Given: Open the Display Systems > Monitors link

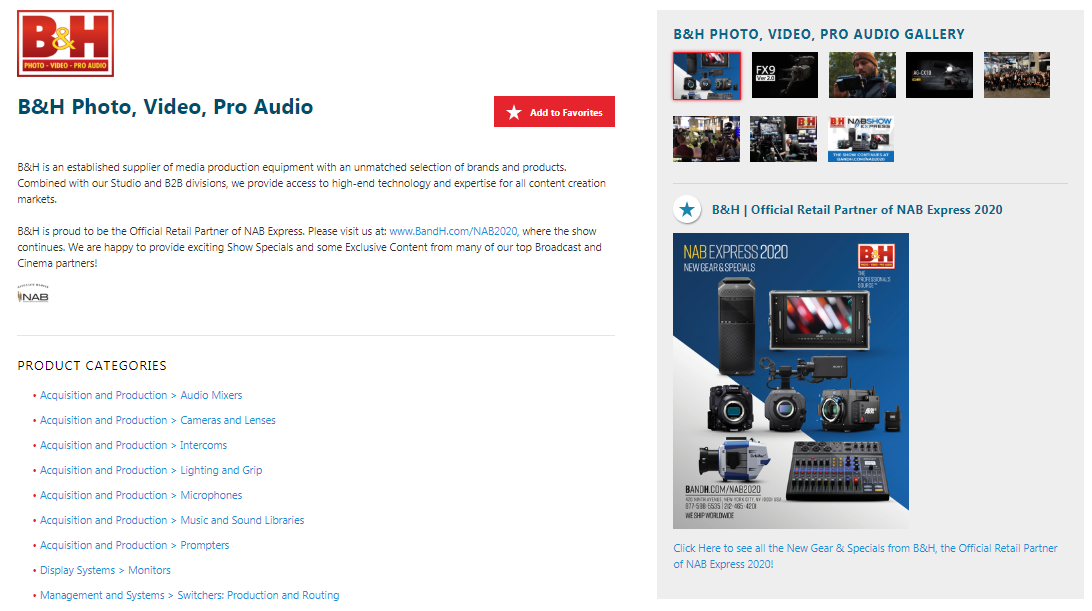Looking at the screenshot, I should (x=105, y=570).
